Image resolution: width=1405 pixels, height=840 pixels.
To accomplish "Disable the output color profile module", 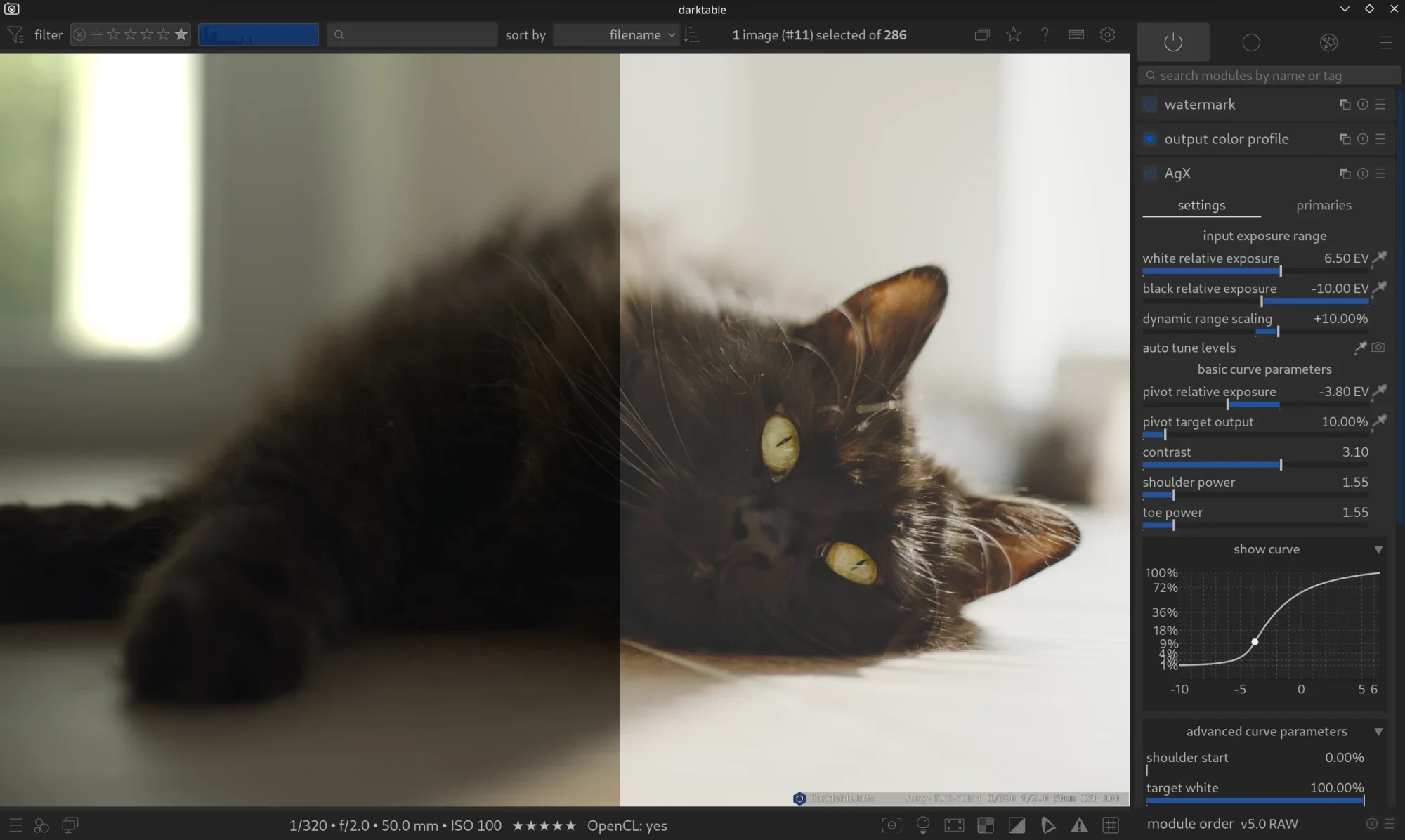I will coord(1150,139).
